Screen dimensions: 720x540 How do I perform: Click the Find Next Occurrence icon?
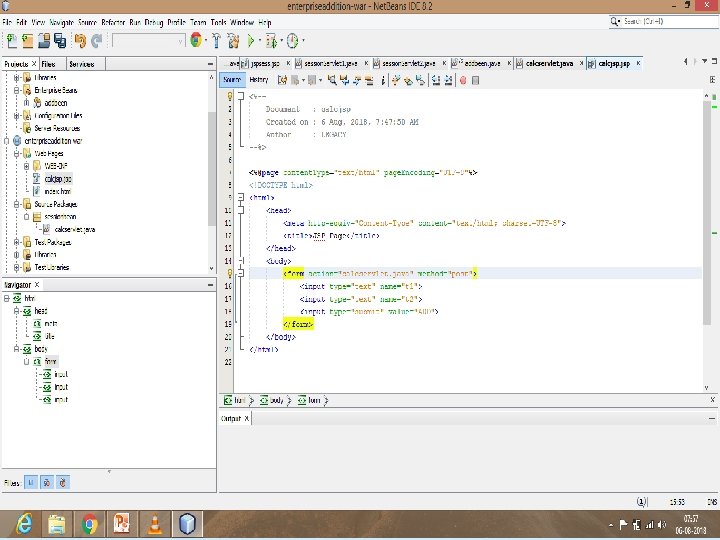click(x=357, y=80)
